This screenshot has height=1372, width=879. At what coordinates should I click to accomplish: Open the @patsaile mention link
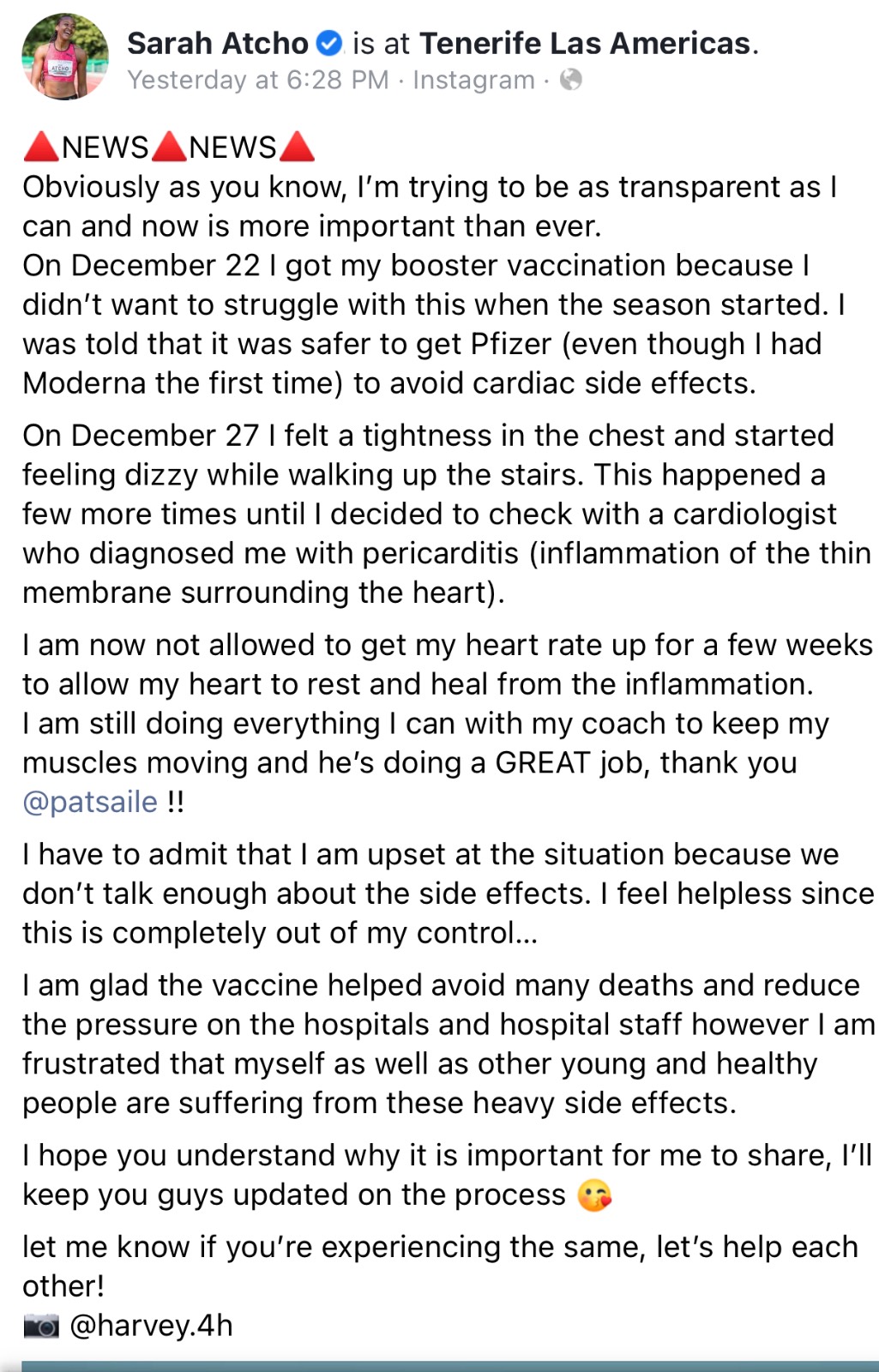90,802
